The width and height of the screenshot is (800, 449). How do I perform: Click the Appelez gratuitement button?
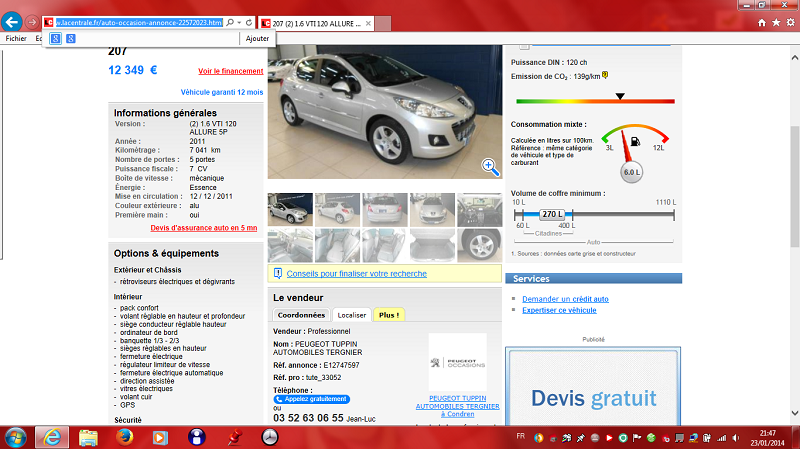point(312,399)
